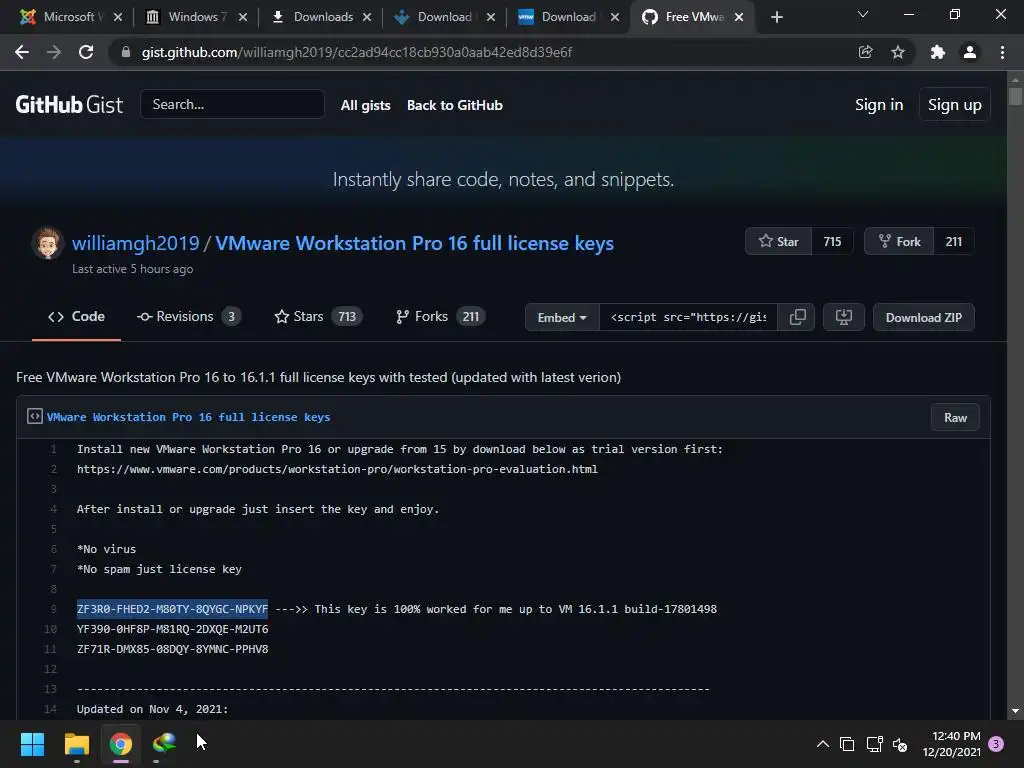Click Chrome taskbar icon

point(121,744)
